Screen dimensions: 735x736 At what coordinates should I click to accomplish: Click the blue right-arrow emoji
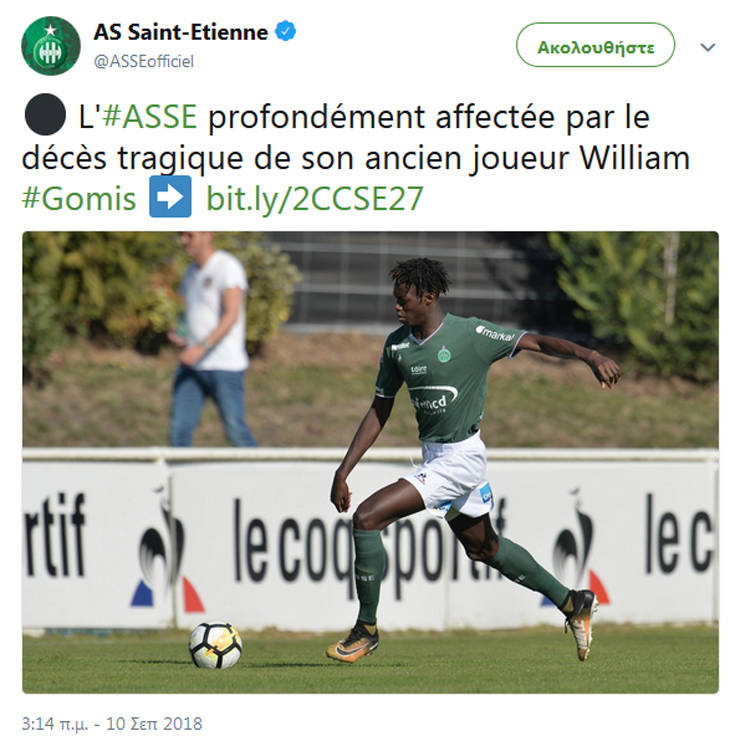click(x=170, y=197)
